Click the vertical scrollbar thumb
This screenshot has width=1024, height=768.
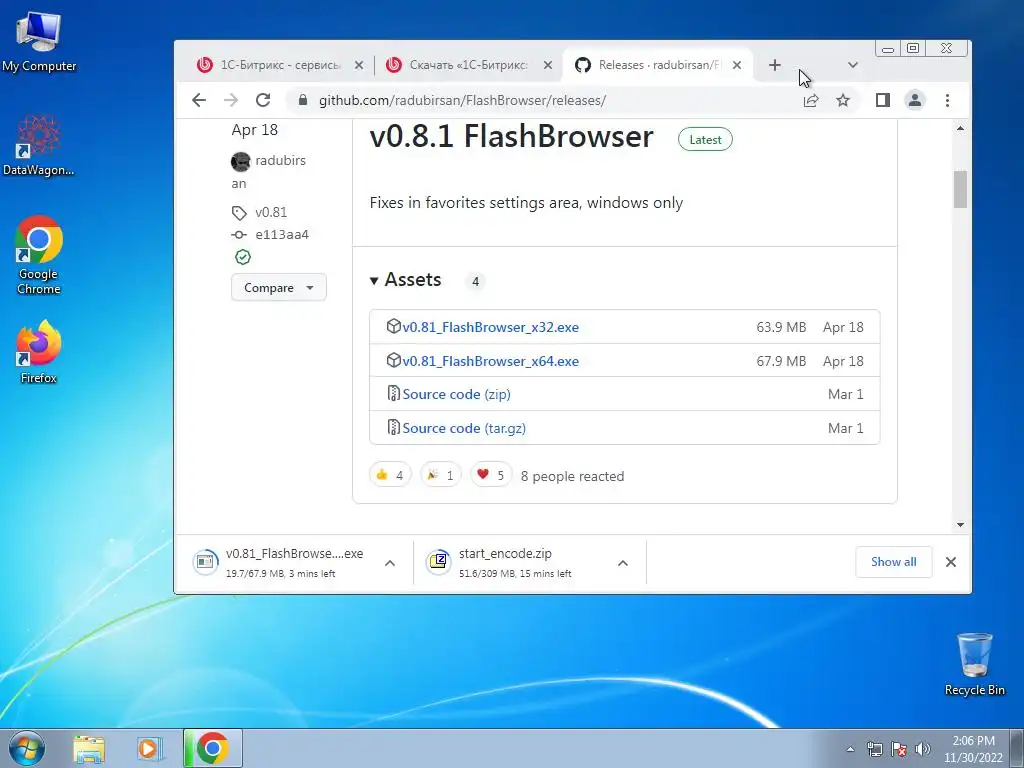pyautogui.click(x=960, y=189)
